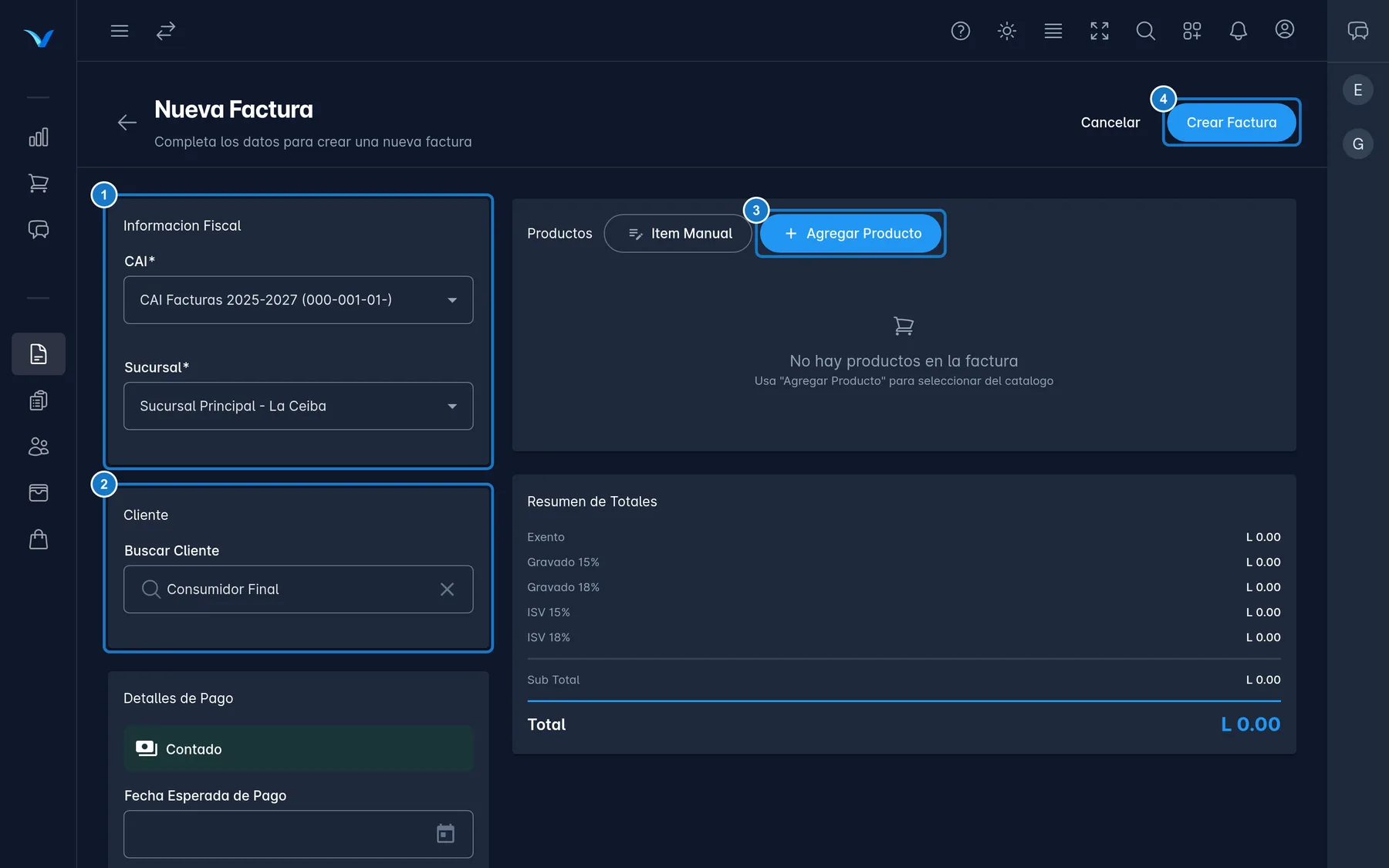Open the help question mark icon
This screenshot has width=1389, height=868.
point(961,31)
